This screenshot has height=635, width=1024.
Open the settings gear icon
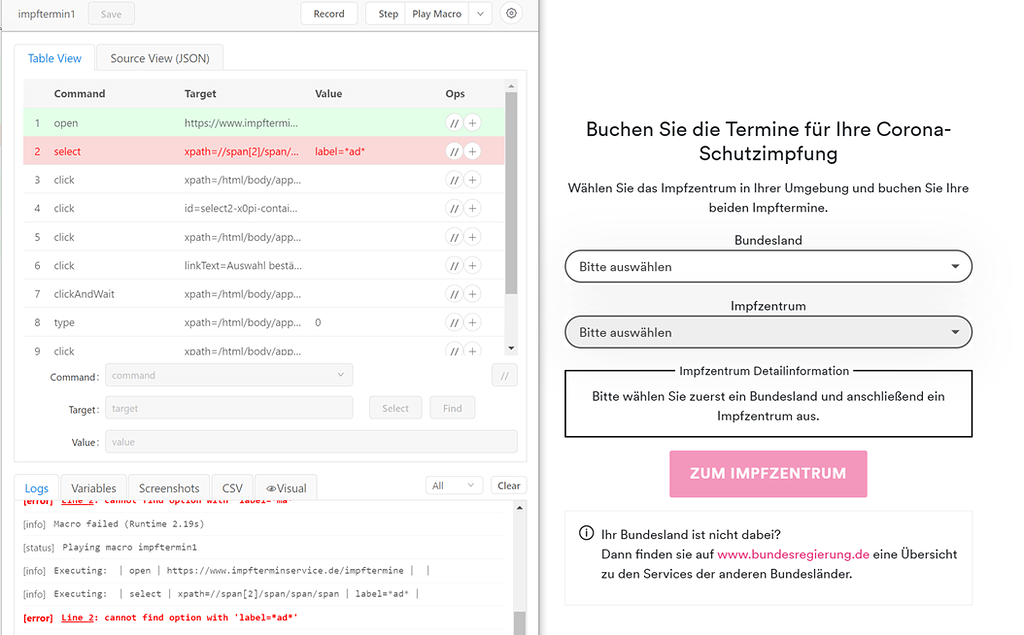pyautogui.click(x=511, y=13)
